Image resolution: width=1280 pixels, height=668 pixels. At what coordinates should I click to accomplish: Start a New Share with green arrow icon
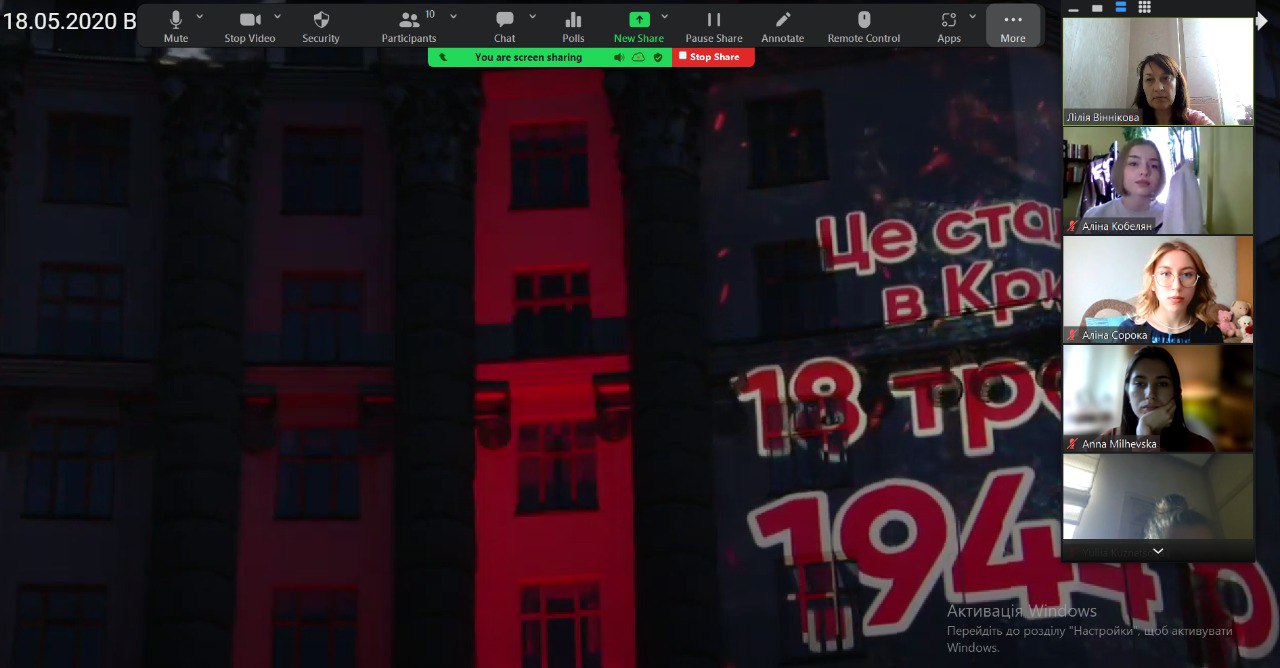(x=638, y=26)
